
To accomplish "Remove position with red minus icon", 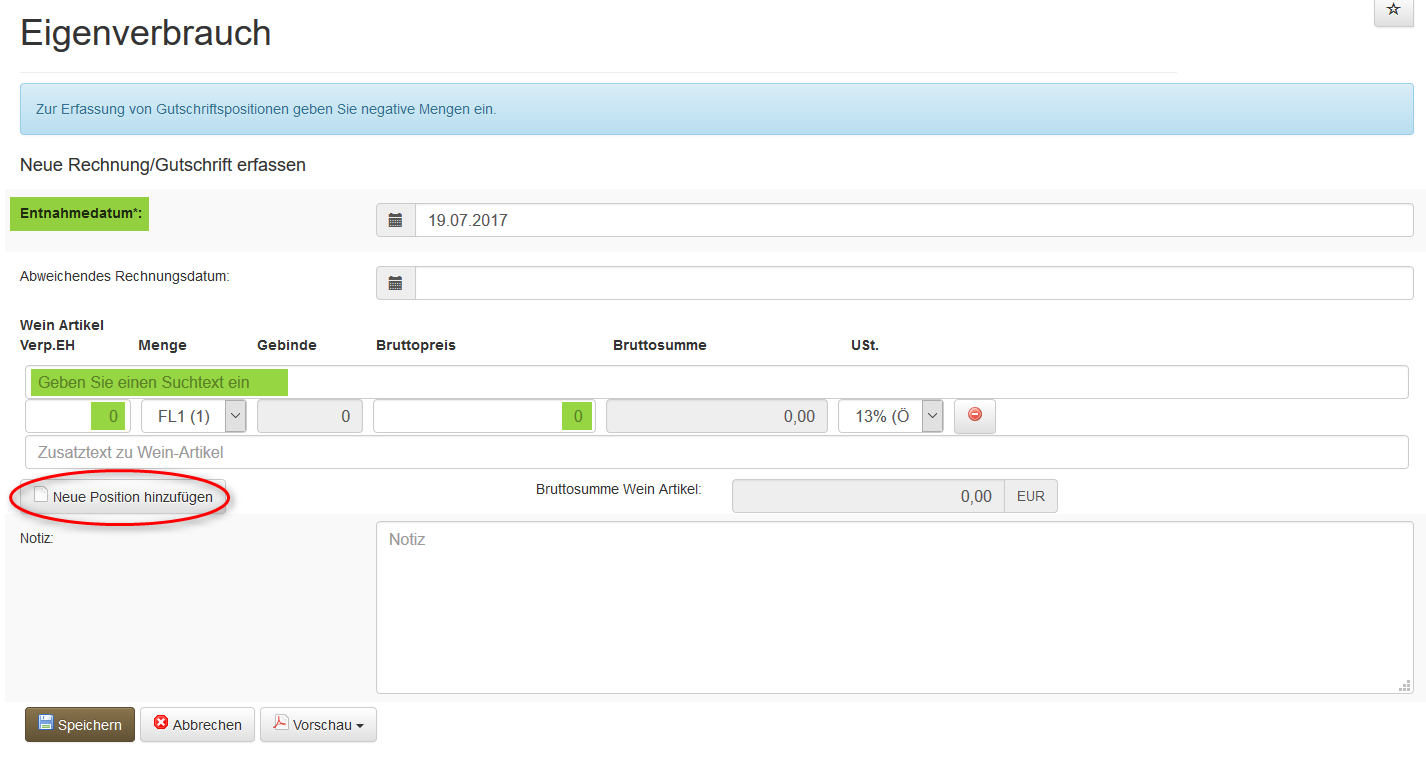I will pos(975,416).
